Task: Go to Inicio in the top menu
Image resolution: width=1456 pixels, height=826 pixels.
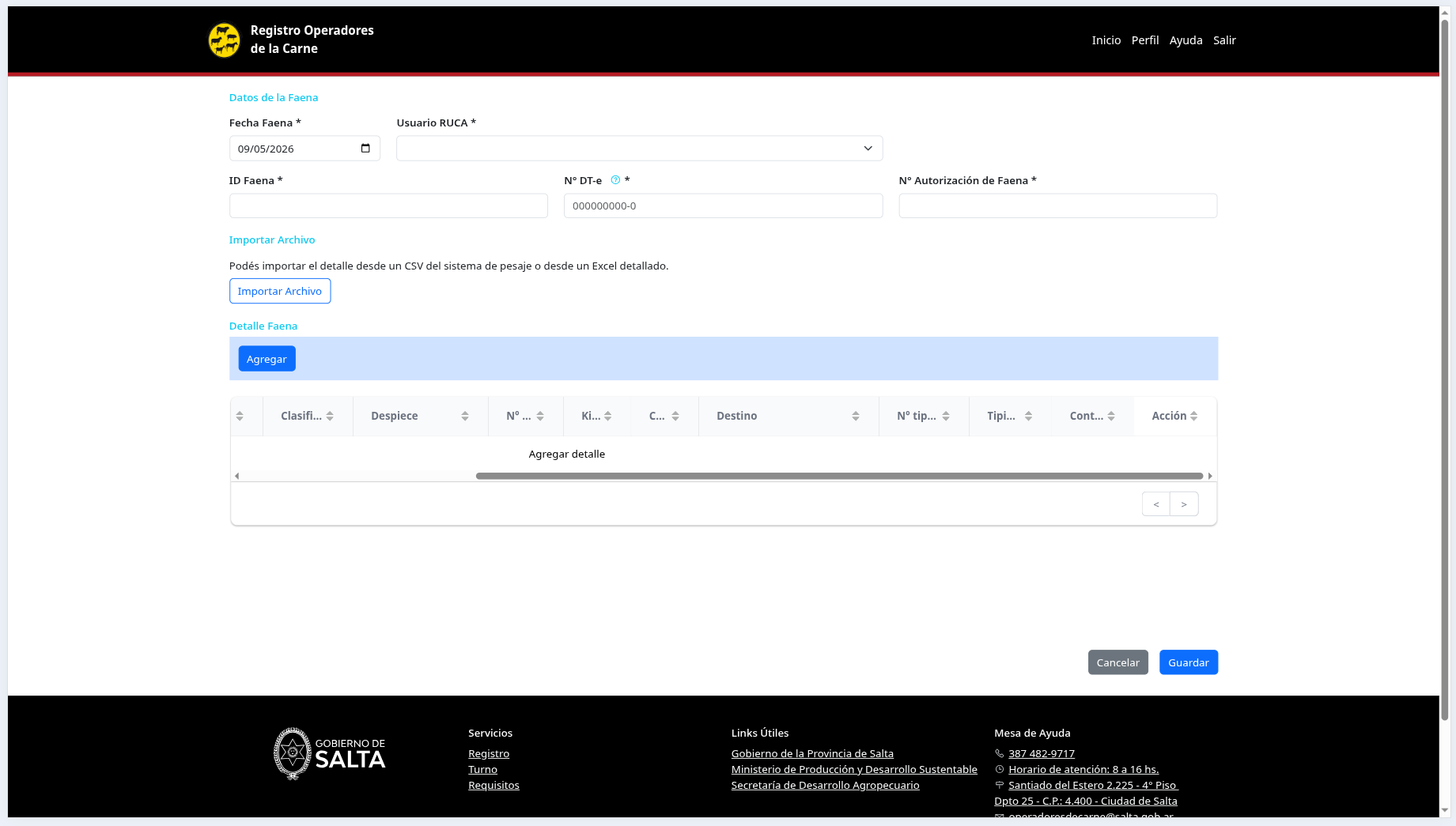Action: [x=1106, y=40]
